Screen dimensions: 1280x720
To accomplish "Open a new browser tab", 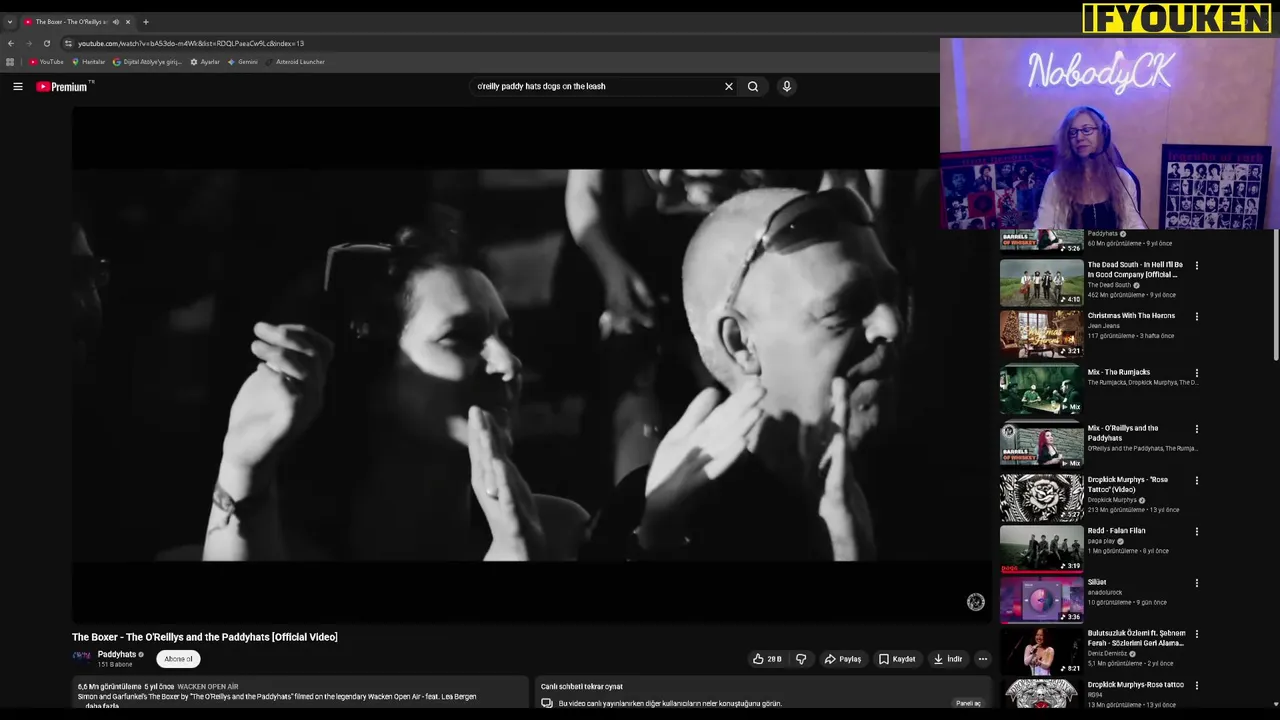I will click(146, 22).
